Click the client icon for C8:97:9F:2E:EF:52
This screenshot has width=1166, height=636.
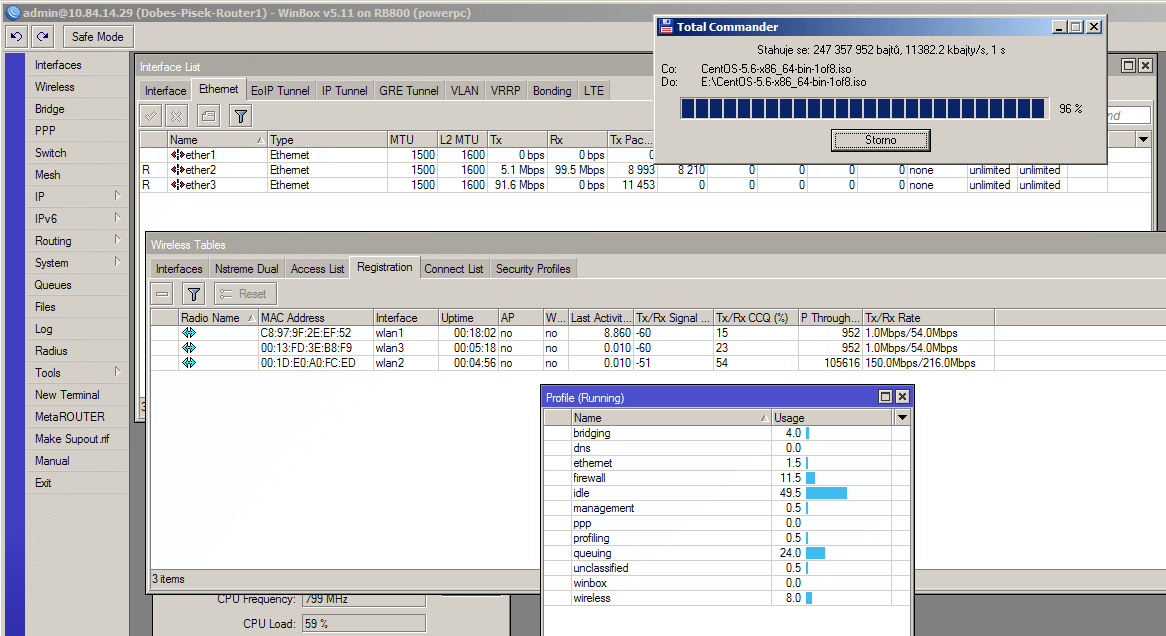tap(189, 333)
